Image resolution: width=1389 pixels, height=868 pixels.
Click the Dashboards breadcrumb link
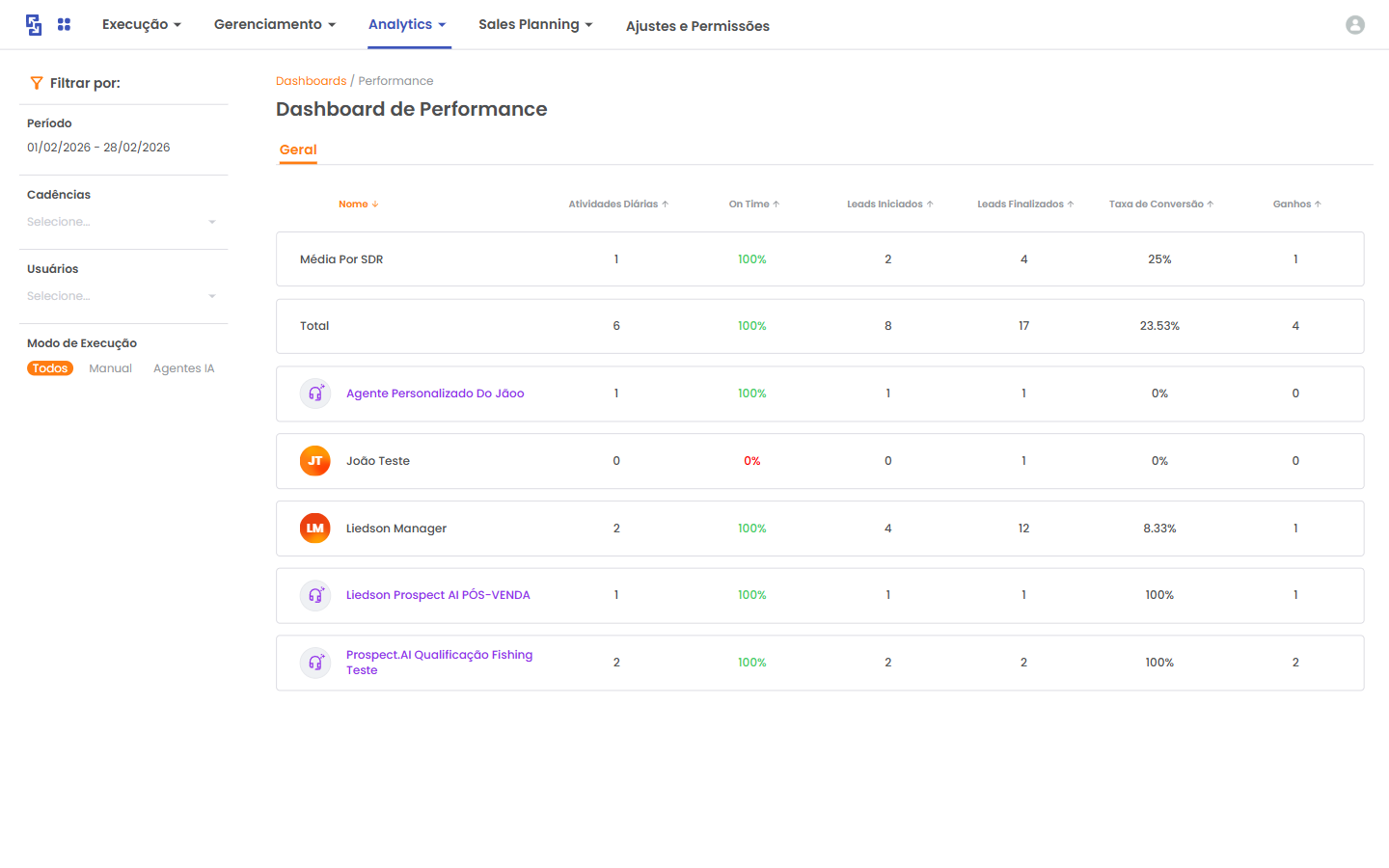tap(311, 81)
